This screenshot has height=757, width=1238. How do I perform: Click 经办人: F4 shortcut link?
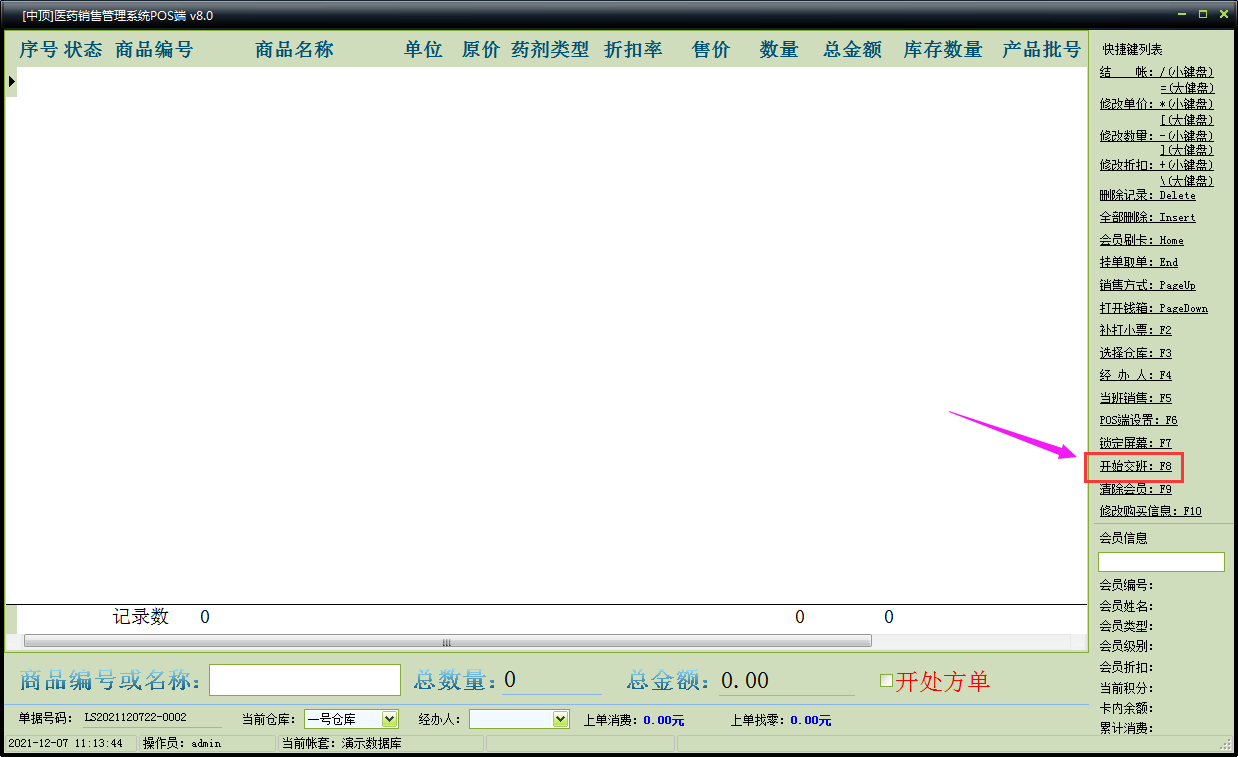coord(1135,375)
